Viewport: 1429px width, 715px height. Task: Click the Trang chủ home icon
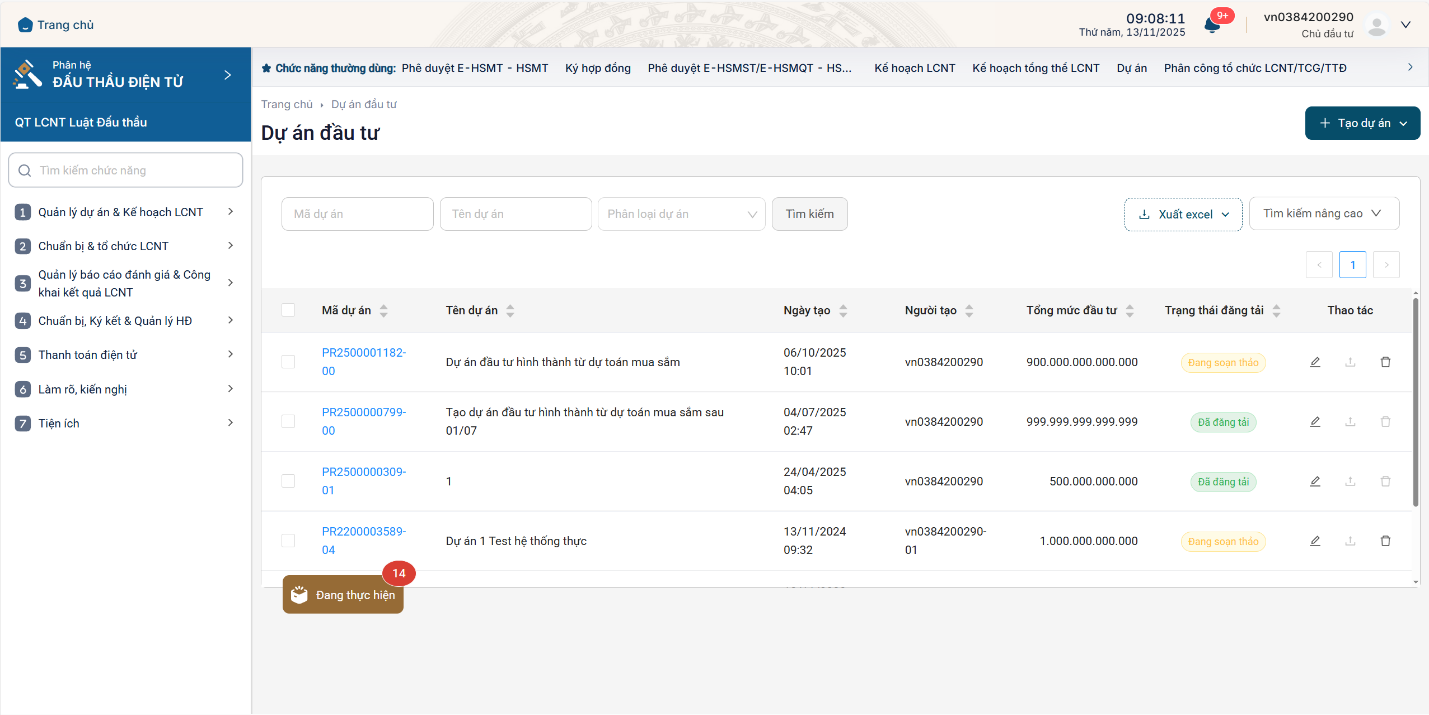coord(25,25)
